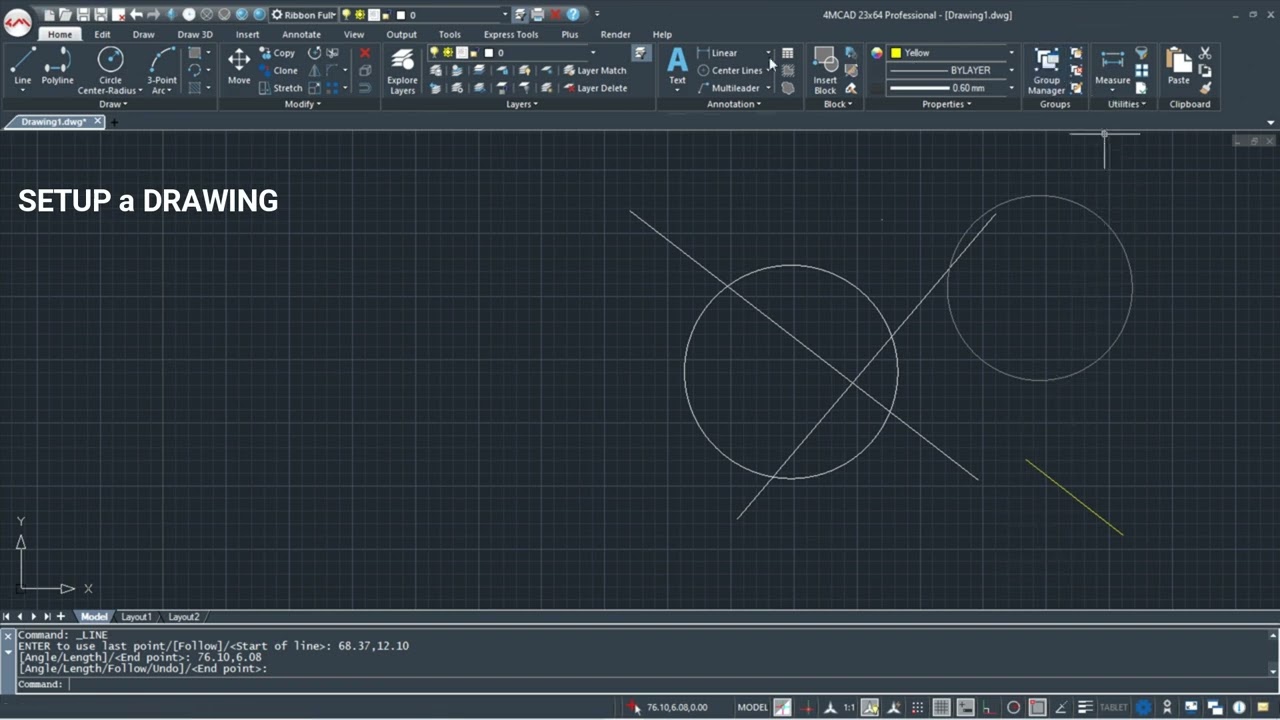Screen dimensions: 1280x720
Task: Open Help via blue question mark icon
Action: click(x=573, y=15)
